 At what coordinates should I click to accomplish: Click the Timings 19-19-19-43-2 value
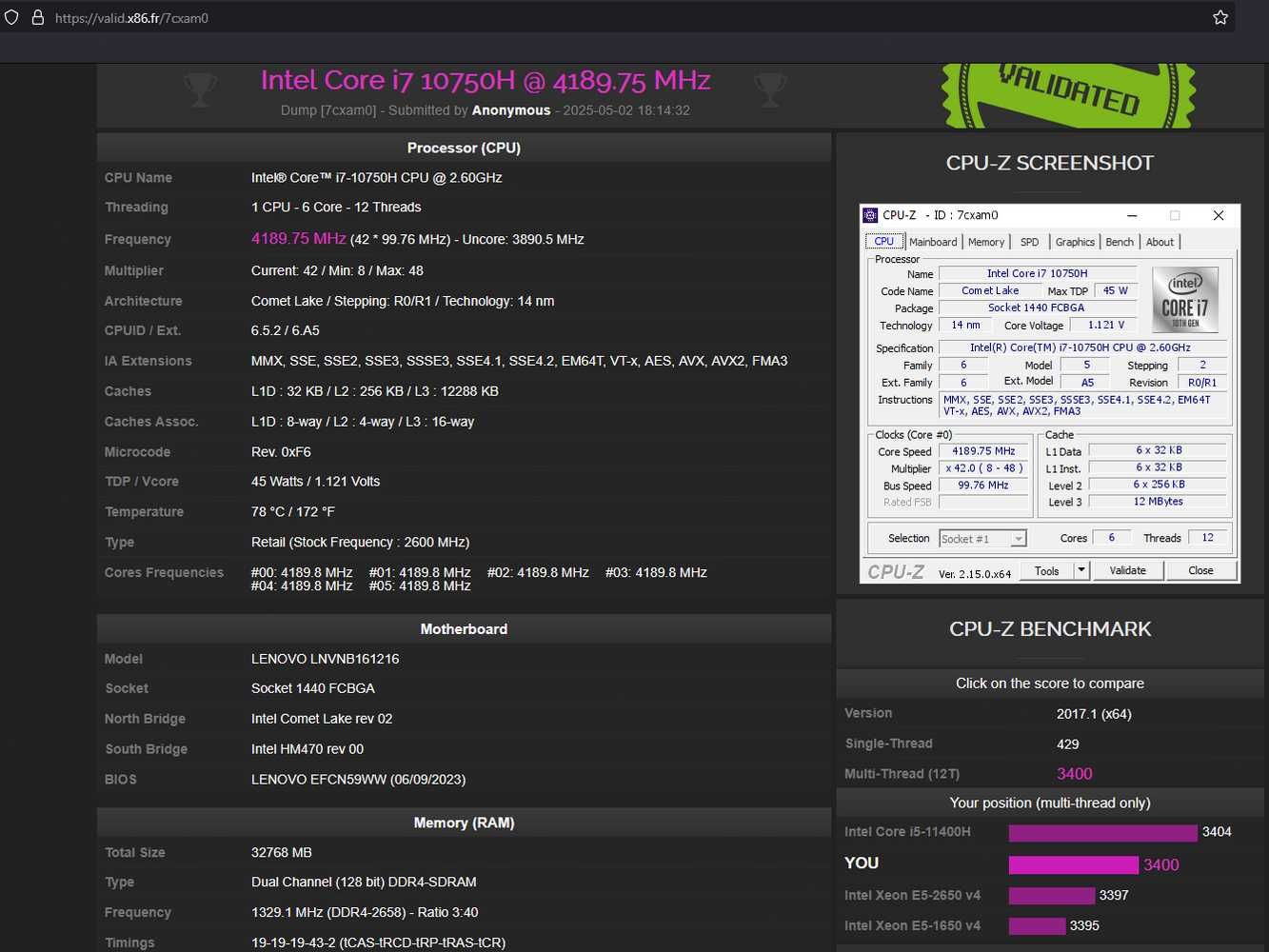point(378,942)
